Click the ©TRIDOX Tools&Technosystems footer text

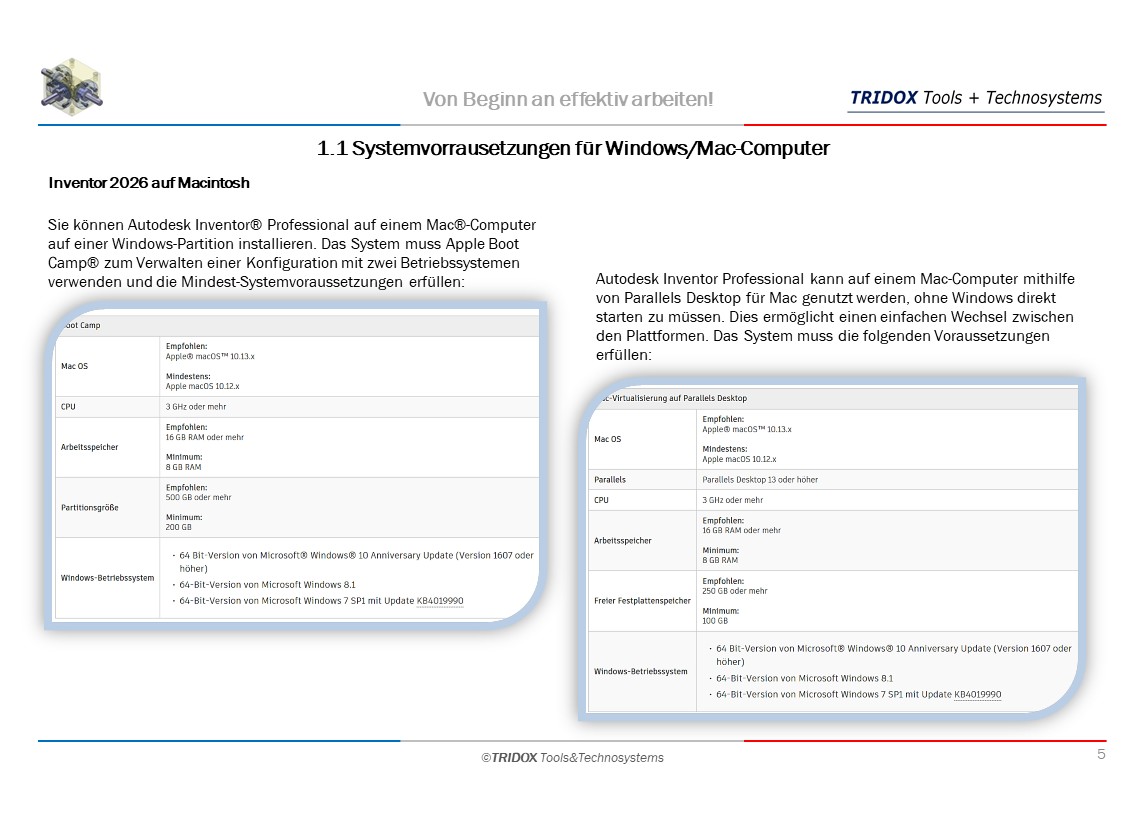pos(572,758)
